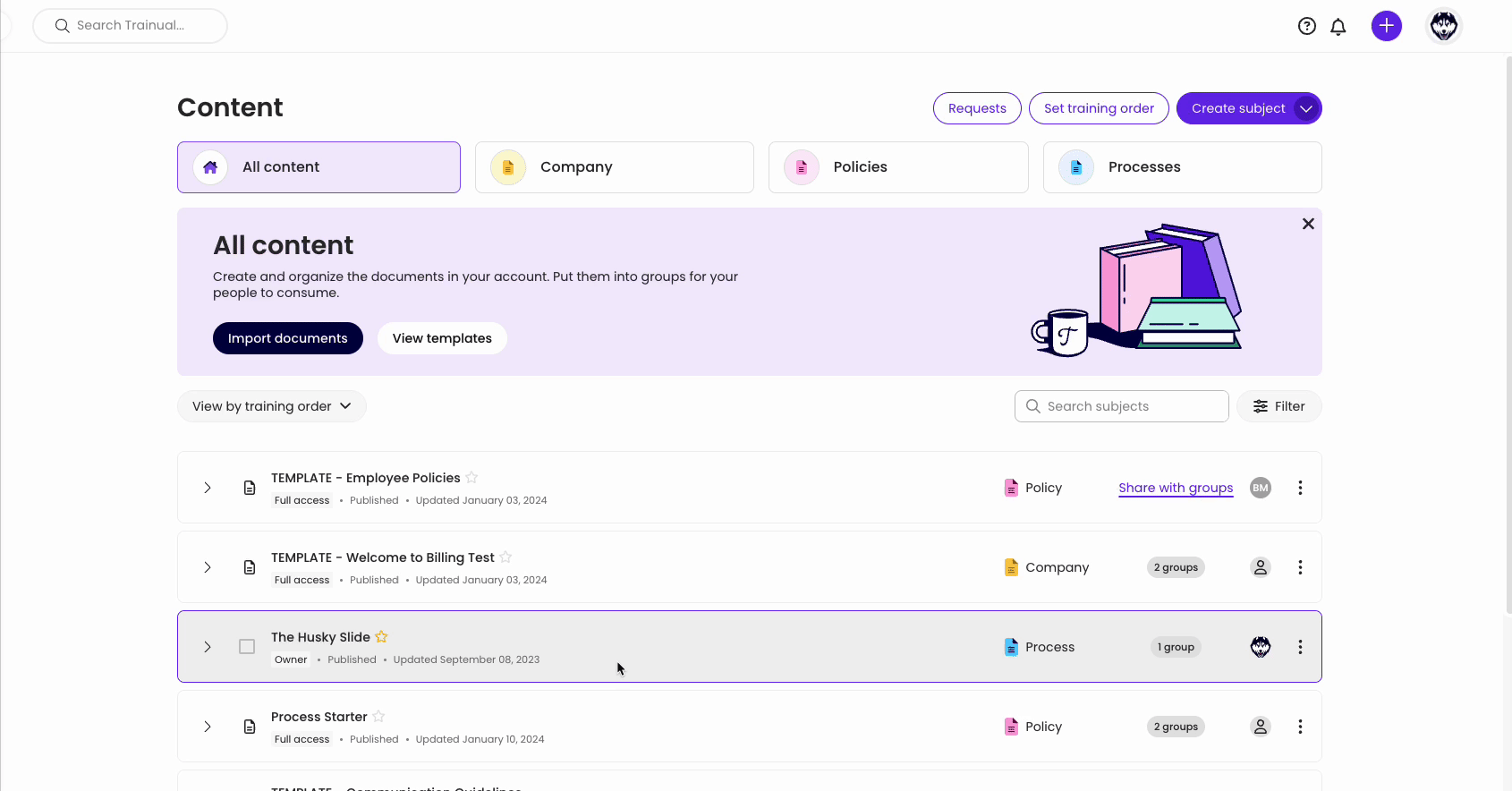Screen dimensions: 1512x791
Task: Click 2 groups badge on Welcome to Billing Test
Action: [x=1176, y=567]
